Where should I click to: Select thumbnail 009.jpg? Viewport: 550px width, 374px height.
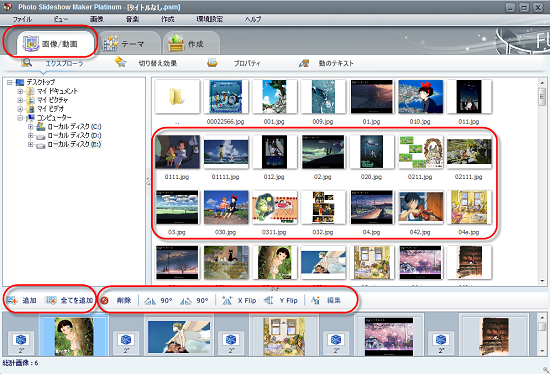click(x=323, y=97)
